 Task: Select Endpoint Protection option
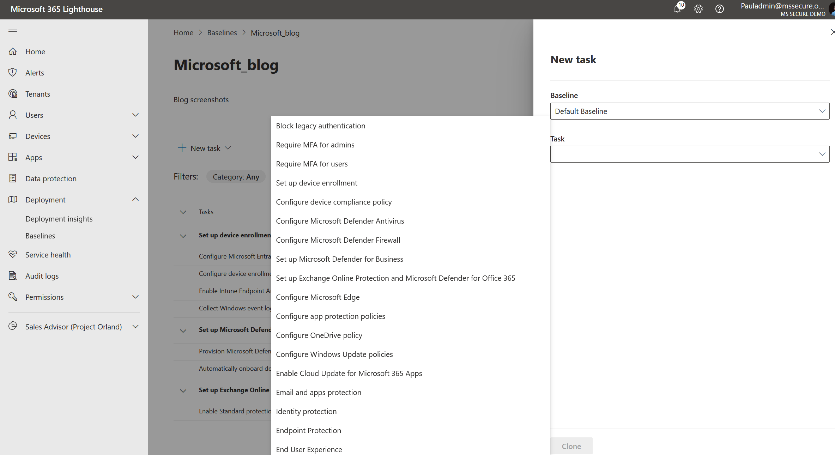click(410, 430)
